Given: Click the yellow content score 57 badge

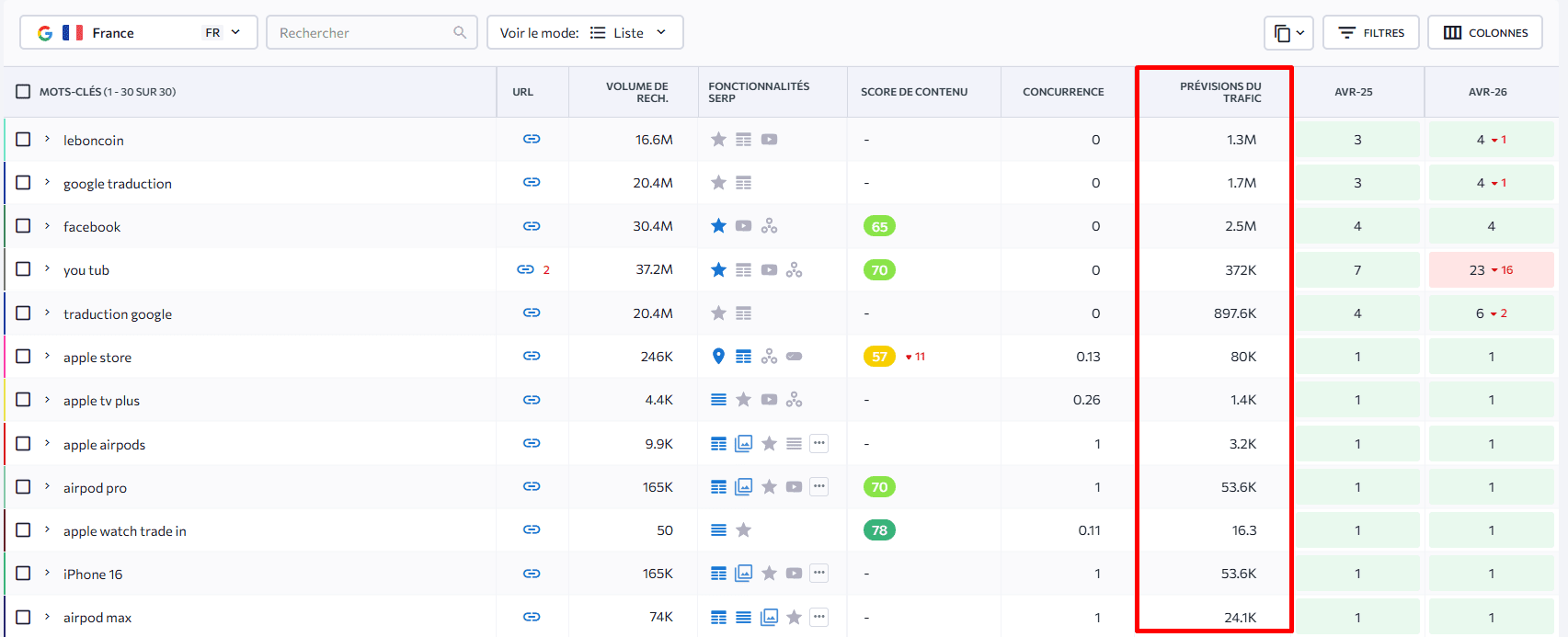Looking at the screenshot, I should 879,357.
